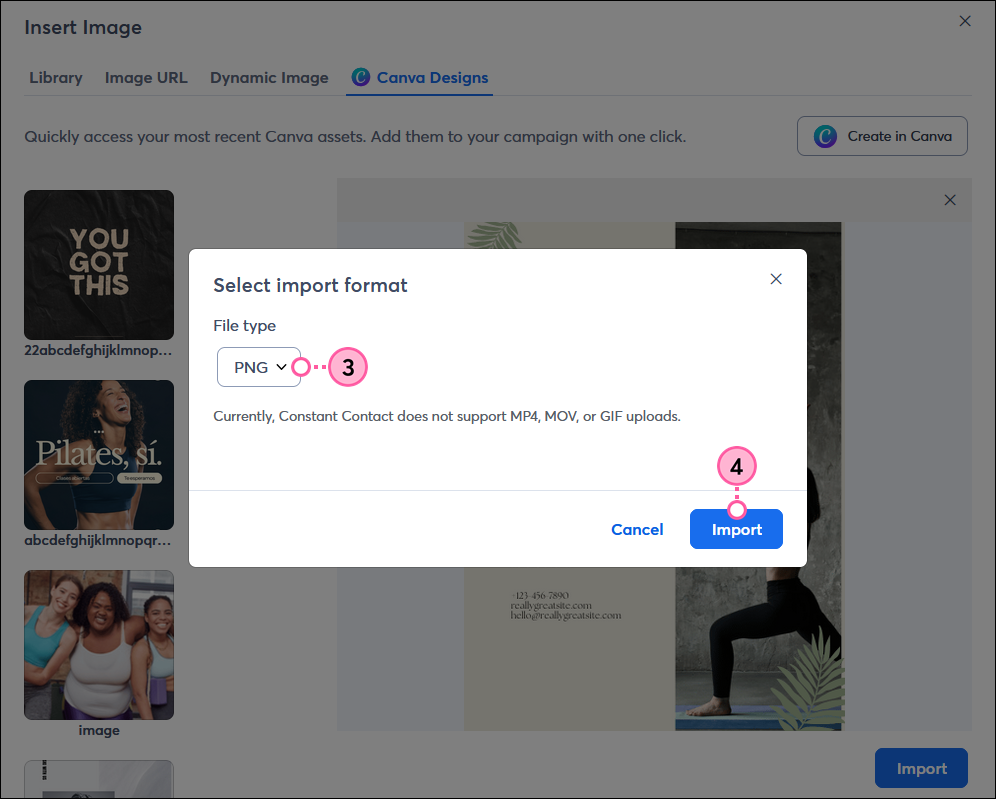
Task: Open the PNG file type dropdown
Action: pos(259,367)
